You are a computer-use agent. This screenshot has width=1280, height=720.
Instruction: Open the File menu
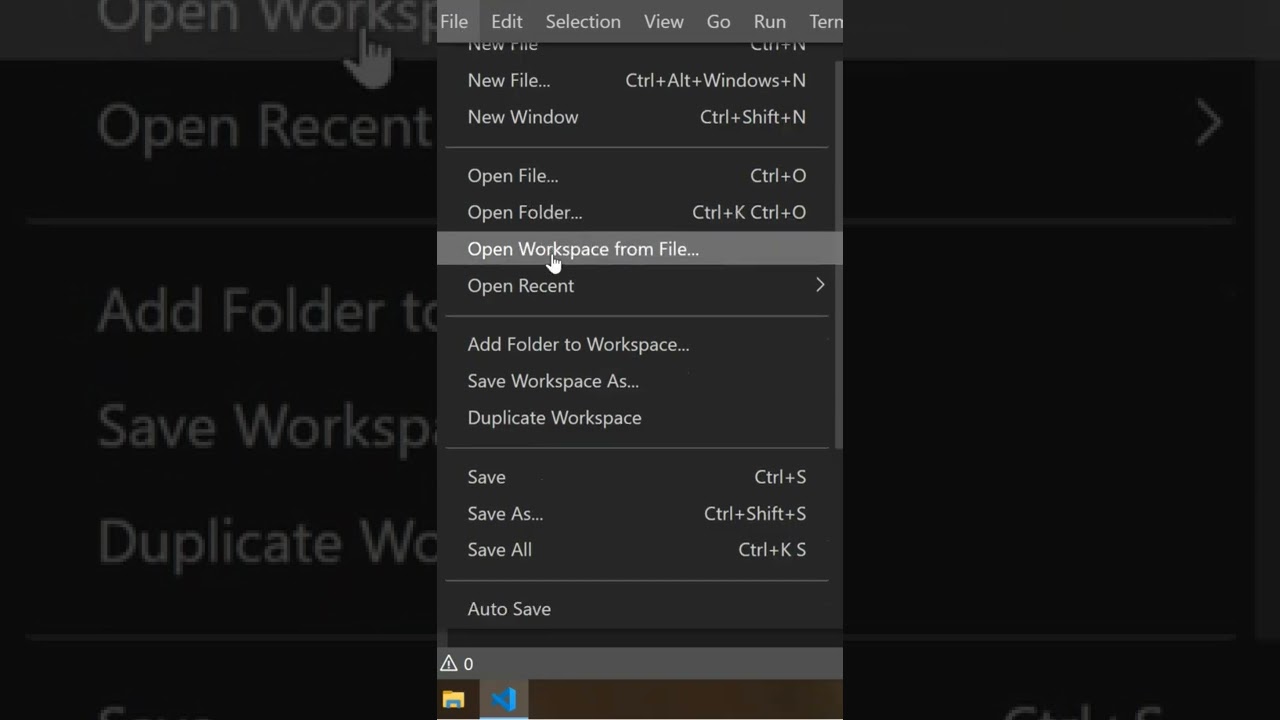(454, 21)
